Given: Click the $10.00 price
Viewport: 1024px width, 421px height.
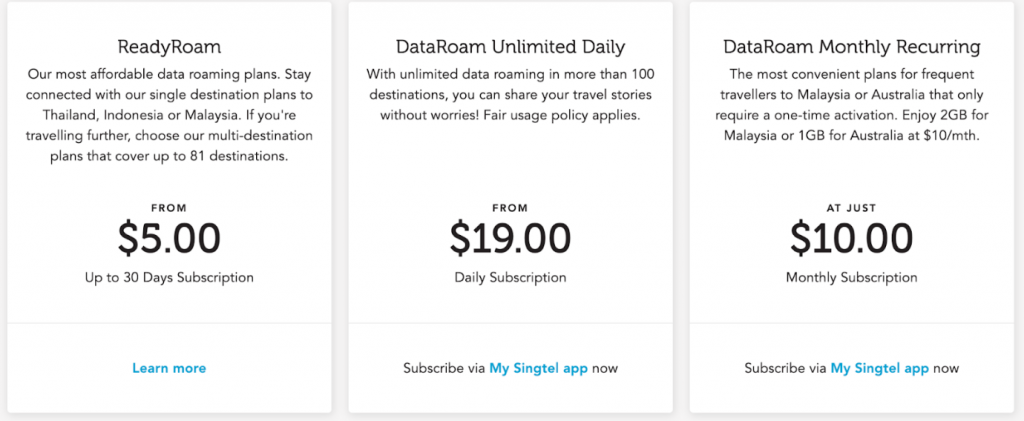Looking at the screenshot, I should click(851, 238).
